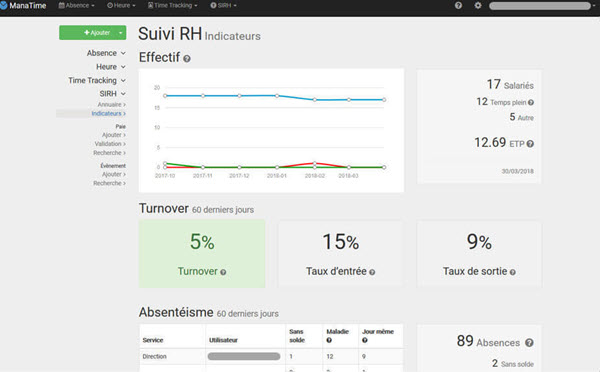Expand the Heure section in sidebar
The height and width of the screenshot is (372, 600).
click(111, 67)
